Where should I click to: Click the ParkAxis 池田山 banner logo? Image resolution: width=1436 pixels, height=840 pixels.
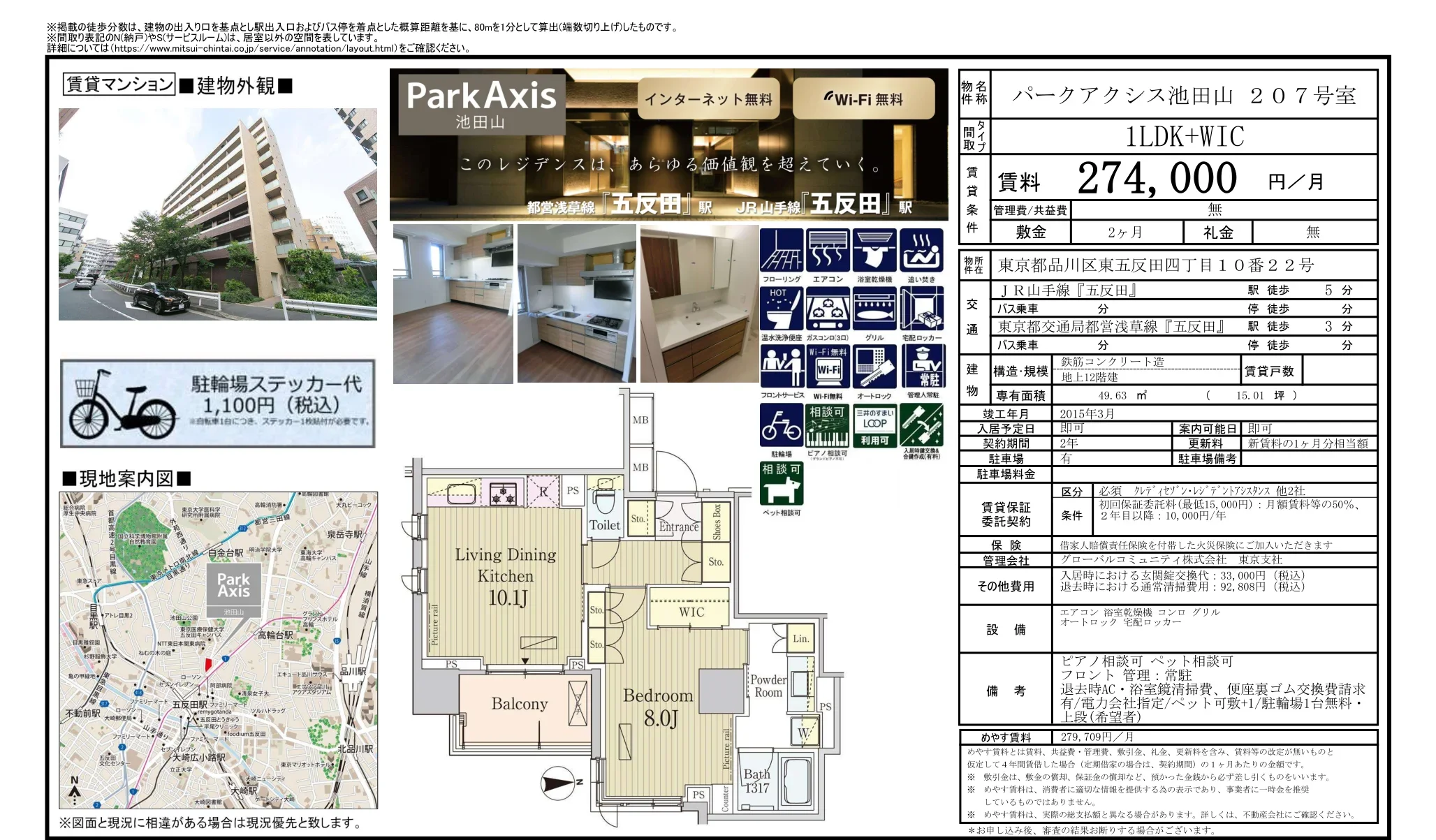click(x=481, y=105)
